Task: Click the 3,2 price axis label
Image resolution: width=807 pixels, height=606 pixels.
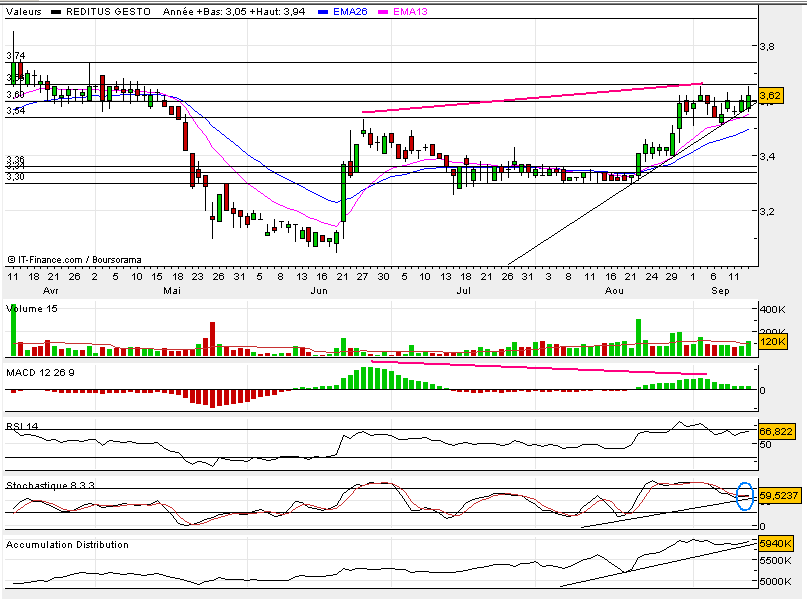Action: pos(767,211)
